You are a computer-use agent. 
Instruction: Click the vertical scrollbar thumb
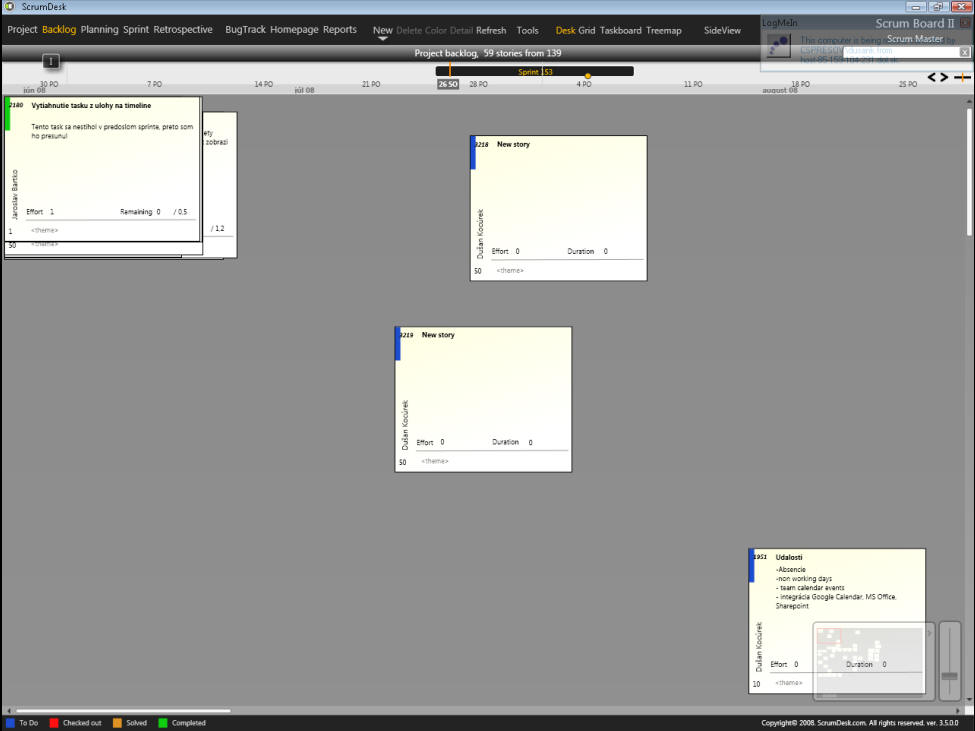969,172
